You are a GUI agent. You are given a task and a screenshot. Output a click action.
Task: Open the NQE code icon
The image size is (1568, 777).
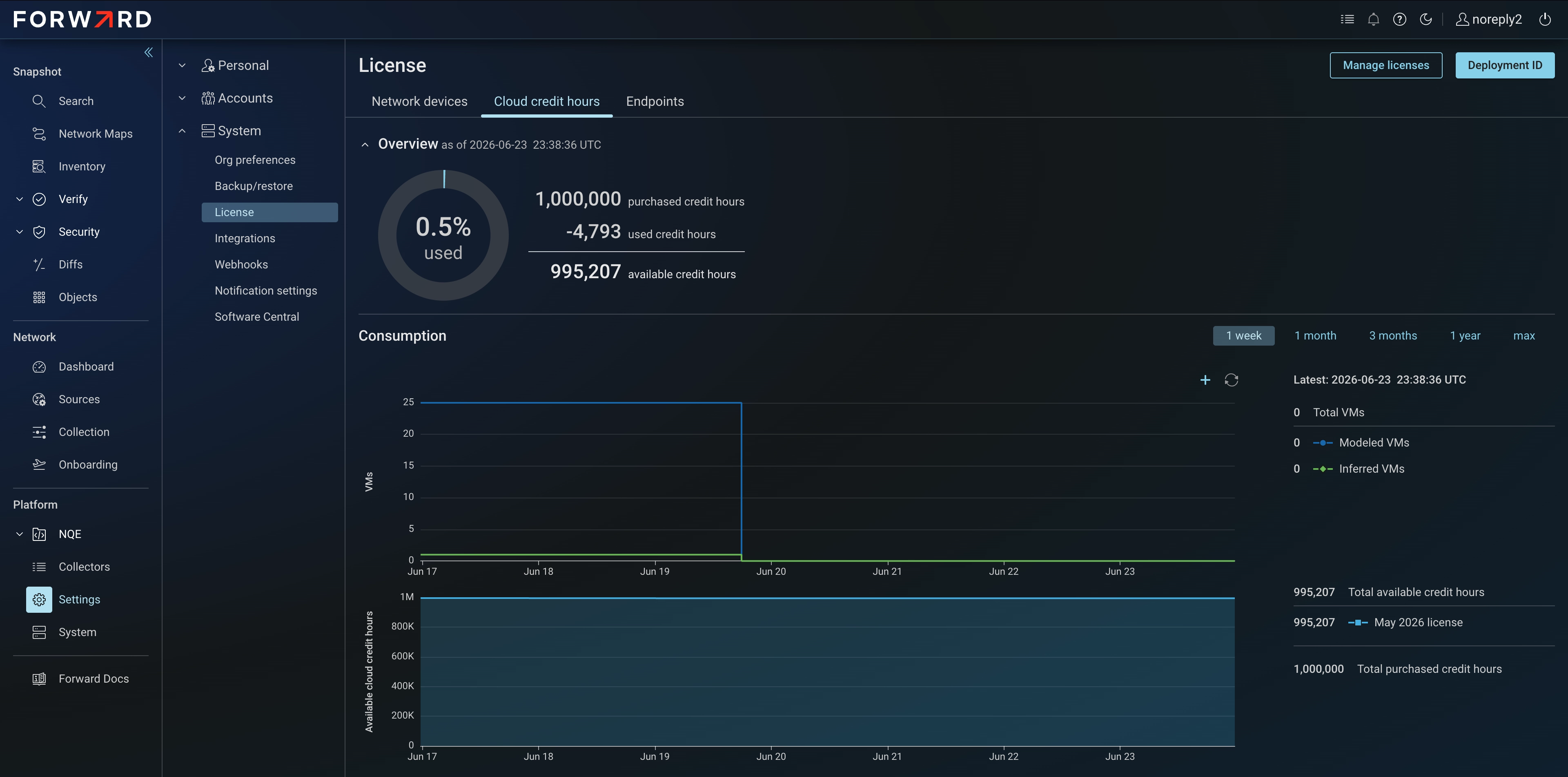(39, 534)
